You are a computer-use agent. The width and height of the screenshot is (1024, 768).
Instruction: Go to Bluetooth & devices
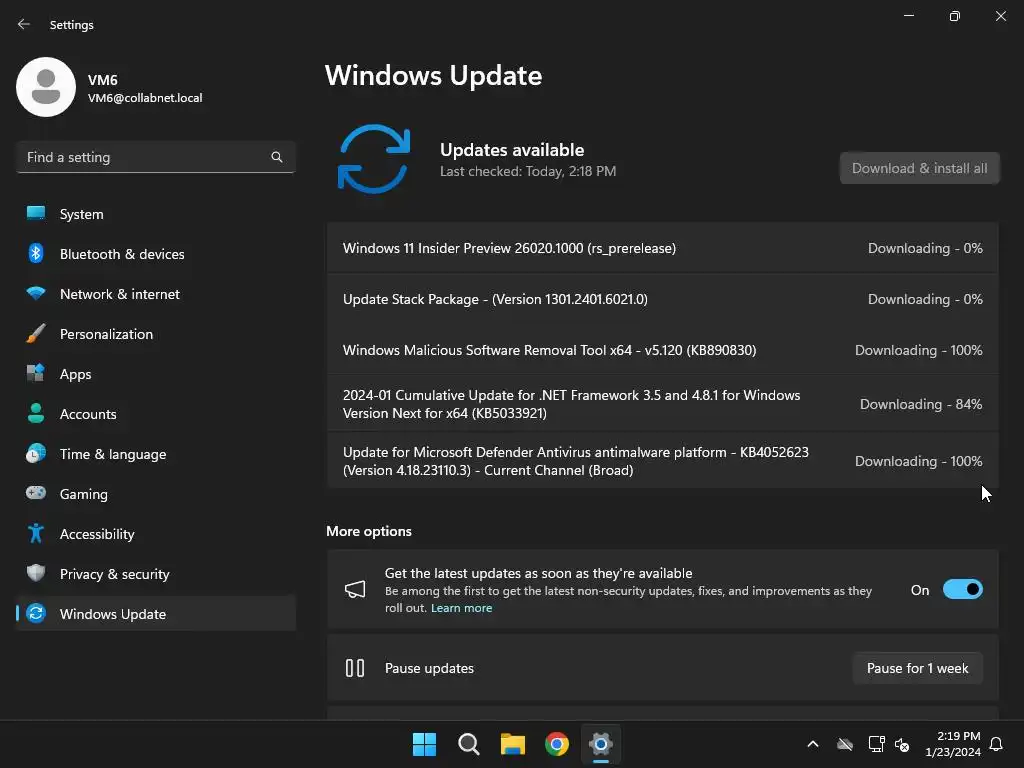[155, 254]
